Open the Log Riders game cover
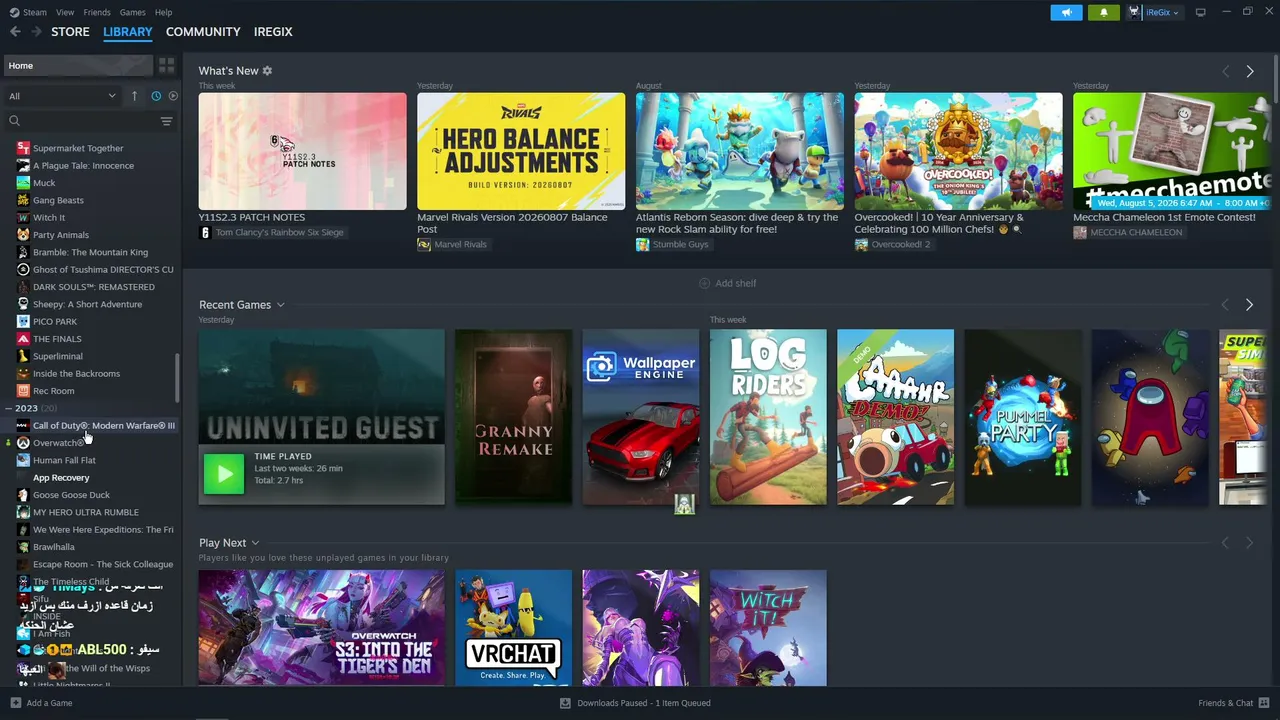This screenshot has width=1280, height=720. tap(768, 417)
